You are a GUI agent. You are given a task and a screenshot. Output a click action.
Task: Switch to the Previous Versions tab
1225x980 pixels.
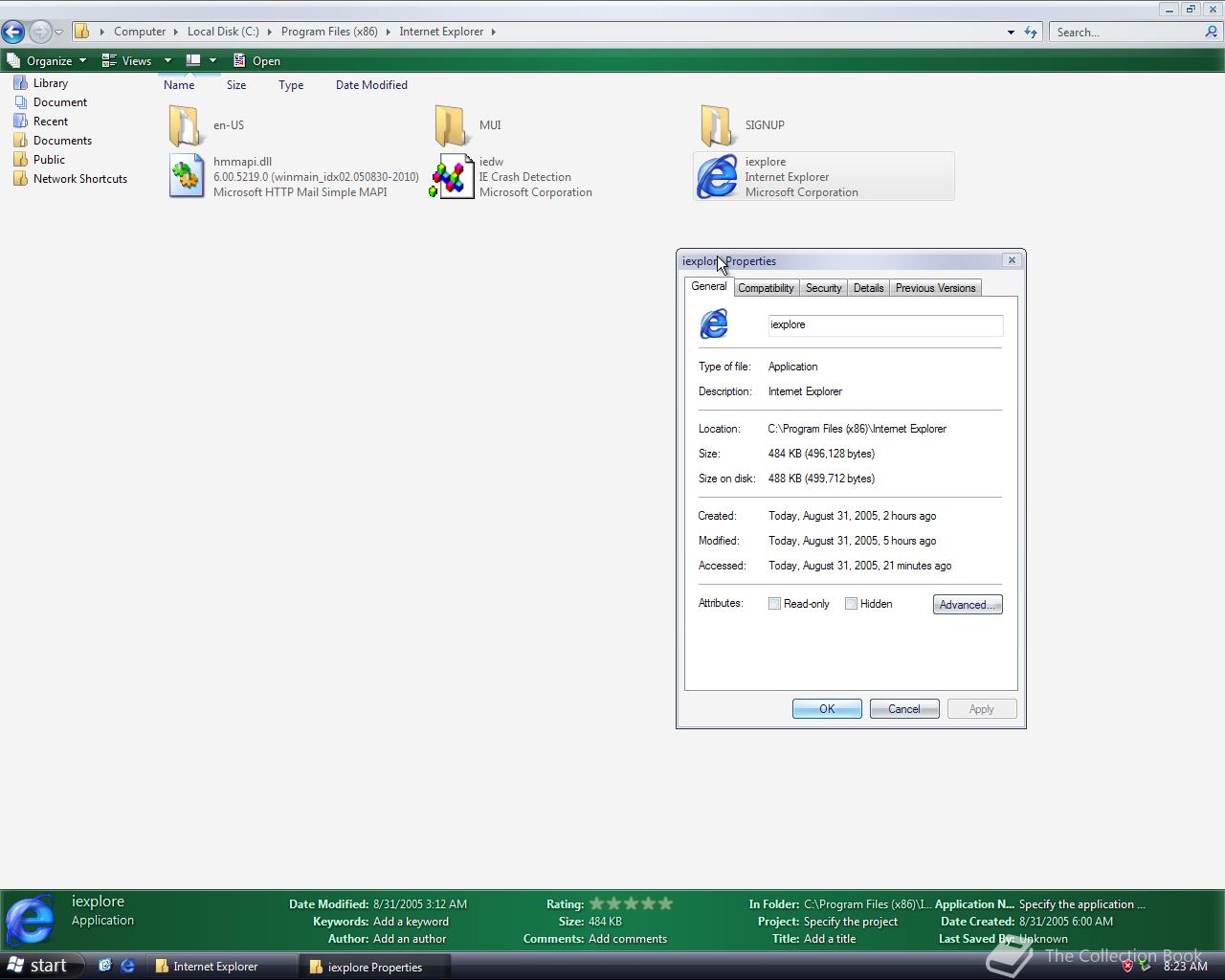[935, 288]
